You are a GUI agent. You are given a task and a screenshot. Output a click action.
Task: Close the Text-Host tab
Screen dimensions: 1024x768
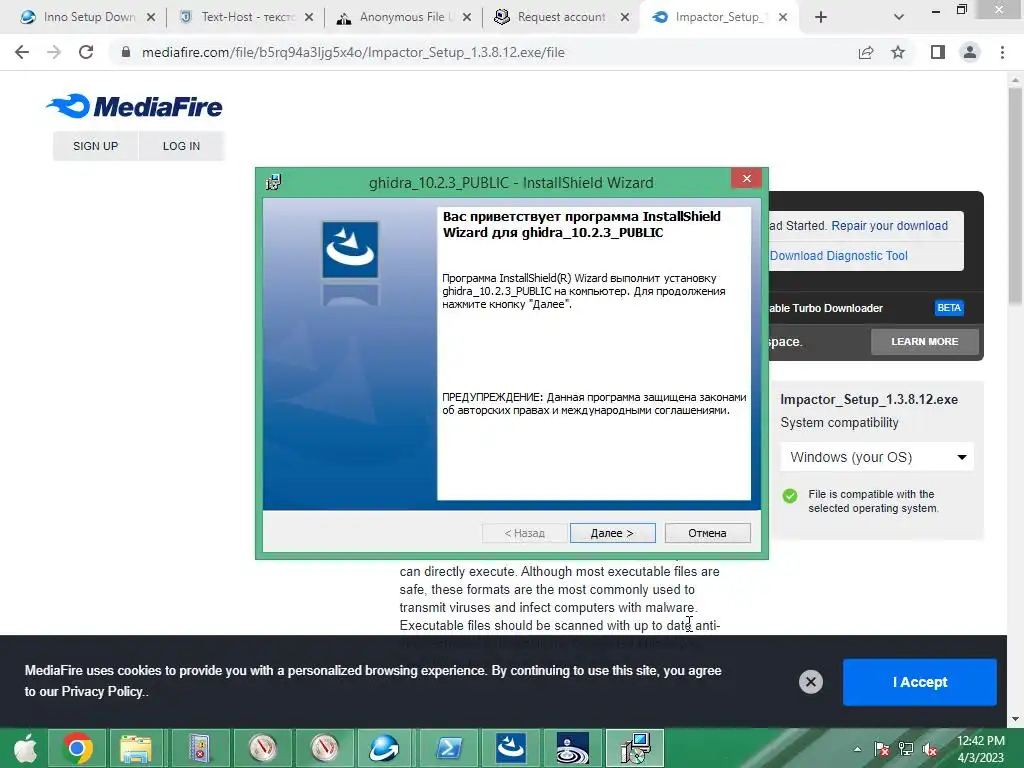click(309, 17)
